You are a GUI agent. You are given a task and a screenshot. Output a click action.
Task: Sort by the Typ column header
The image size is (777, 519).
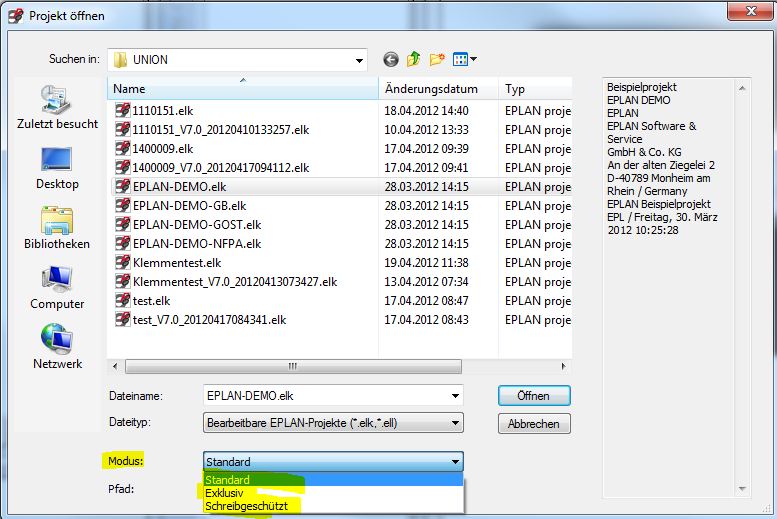click(x=535, y=89)
